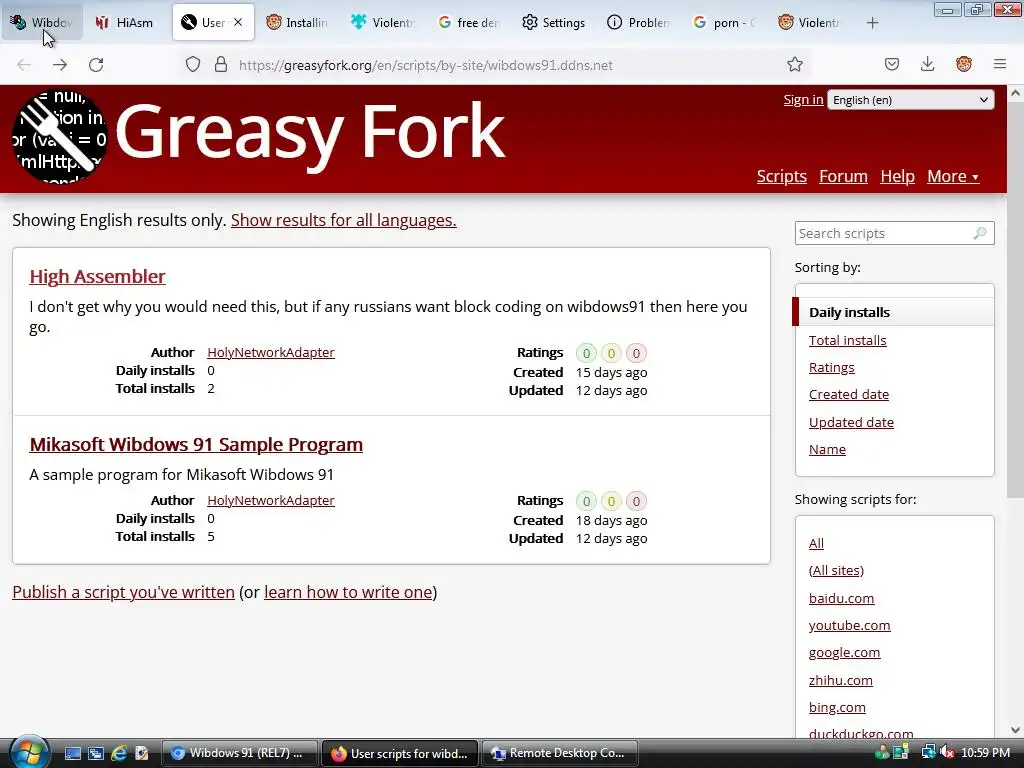
Task: Click the people tray icon in the system tray
Action: (x=882, y=752)
